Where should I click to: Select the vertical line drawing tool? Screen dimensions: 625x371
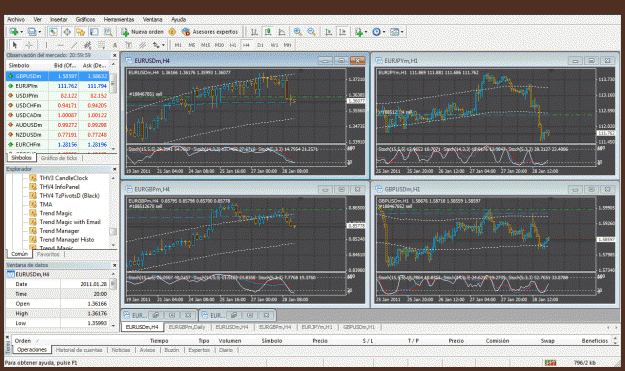46,45
